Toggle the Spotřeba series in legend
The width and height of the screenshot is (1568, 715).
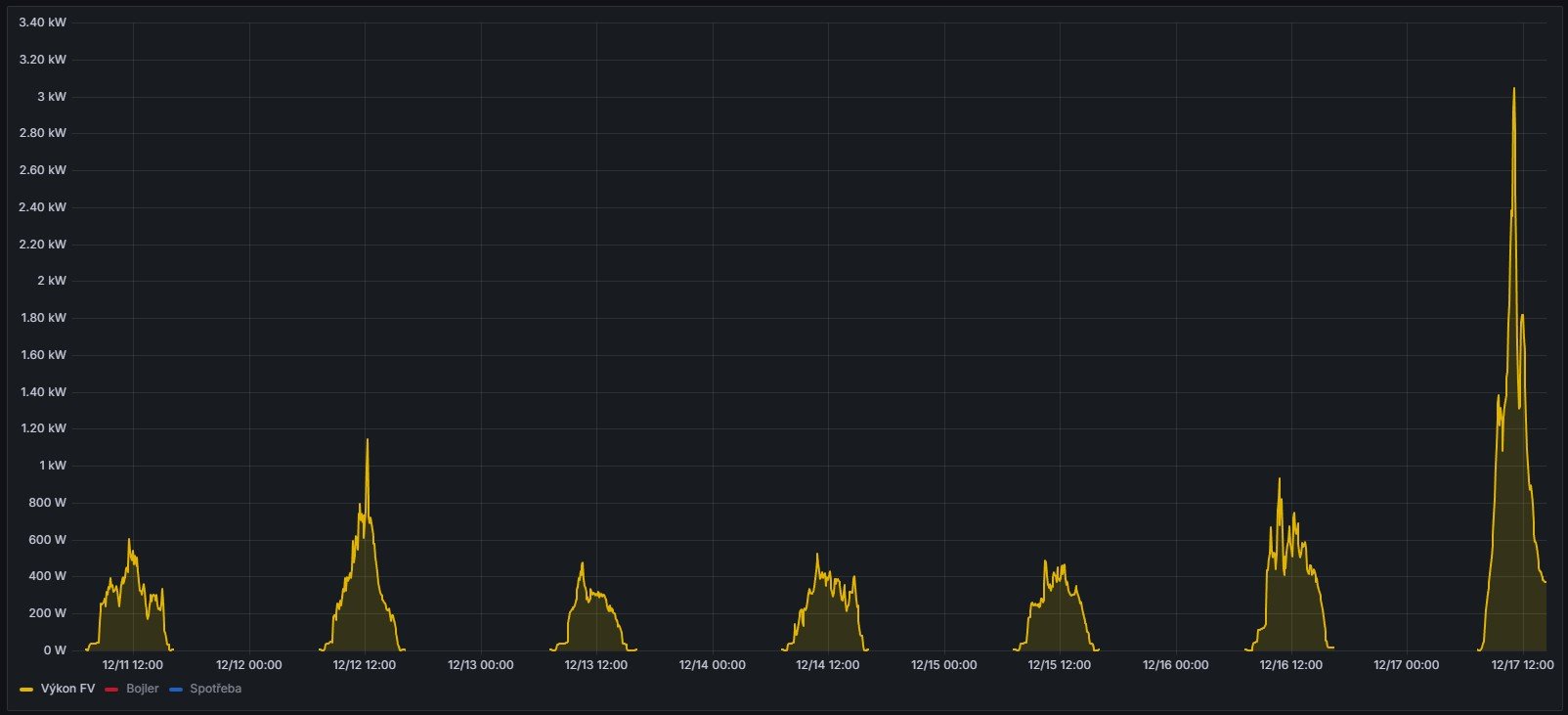click(x=215, y=689)
